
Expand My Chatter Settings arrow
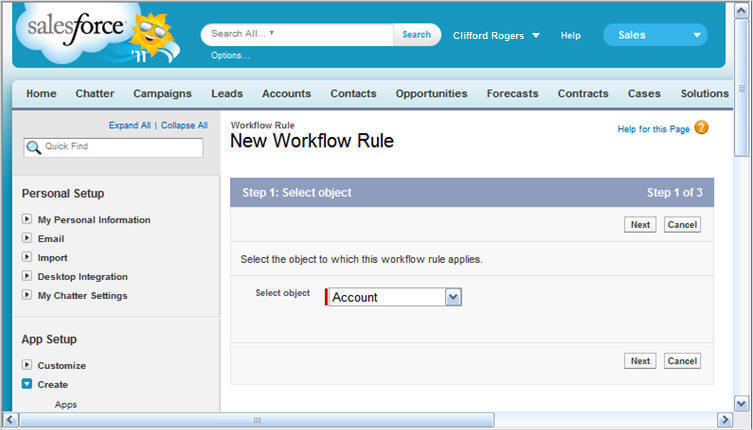click(x=27, y=295)
